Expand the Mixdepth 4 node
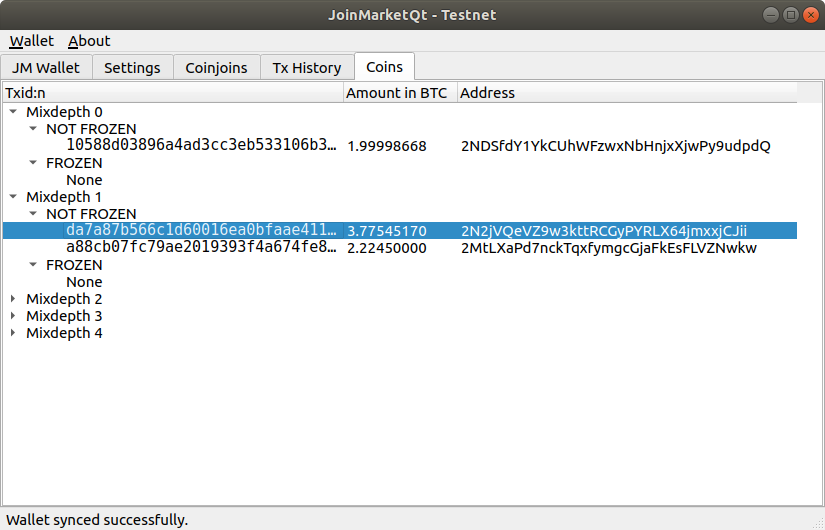 pyautogui.click(x=13, y=333)
